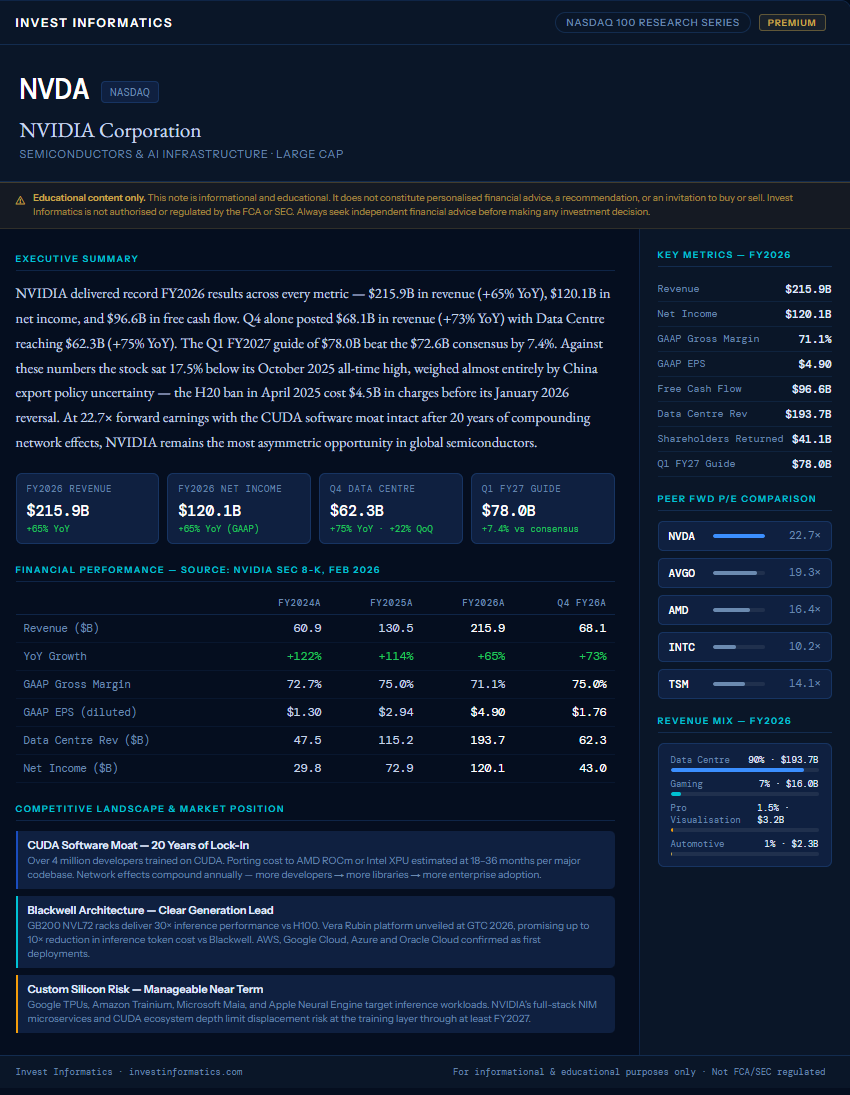Image resolution: width=850 pixels, height=1095 pixels.
Task: Click the Q4 FY26A column header
Action: point(581,602)
